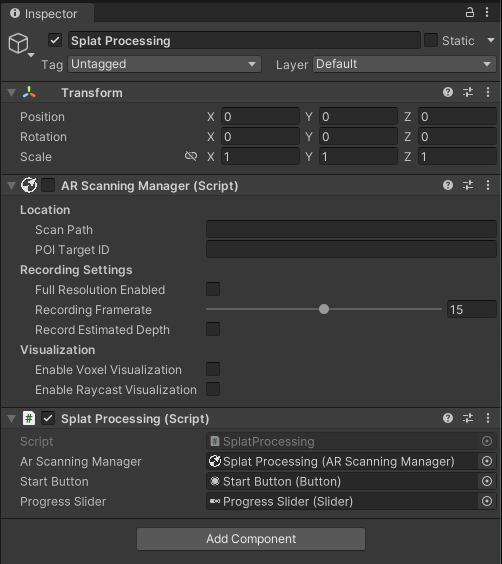502x564 pixels.
Task: Select the Inspector tab
Action: coord(47,13)
